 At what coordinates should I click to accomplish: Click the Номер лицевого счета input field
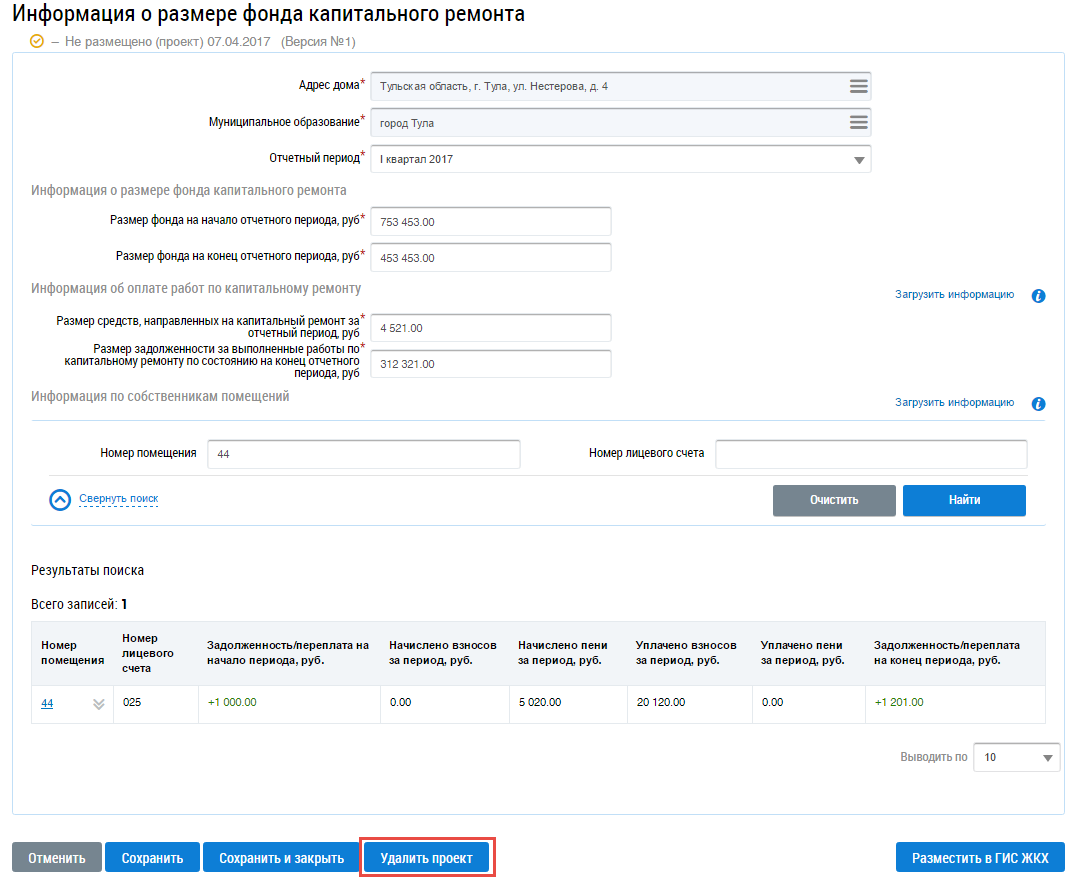870,454
